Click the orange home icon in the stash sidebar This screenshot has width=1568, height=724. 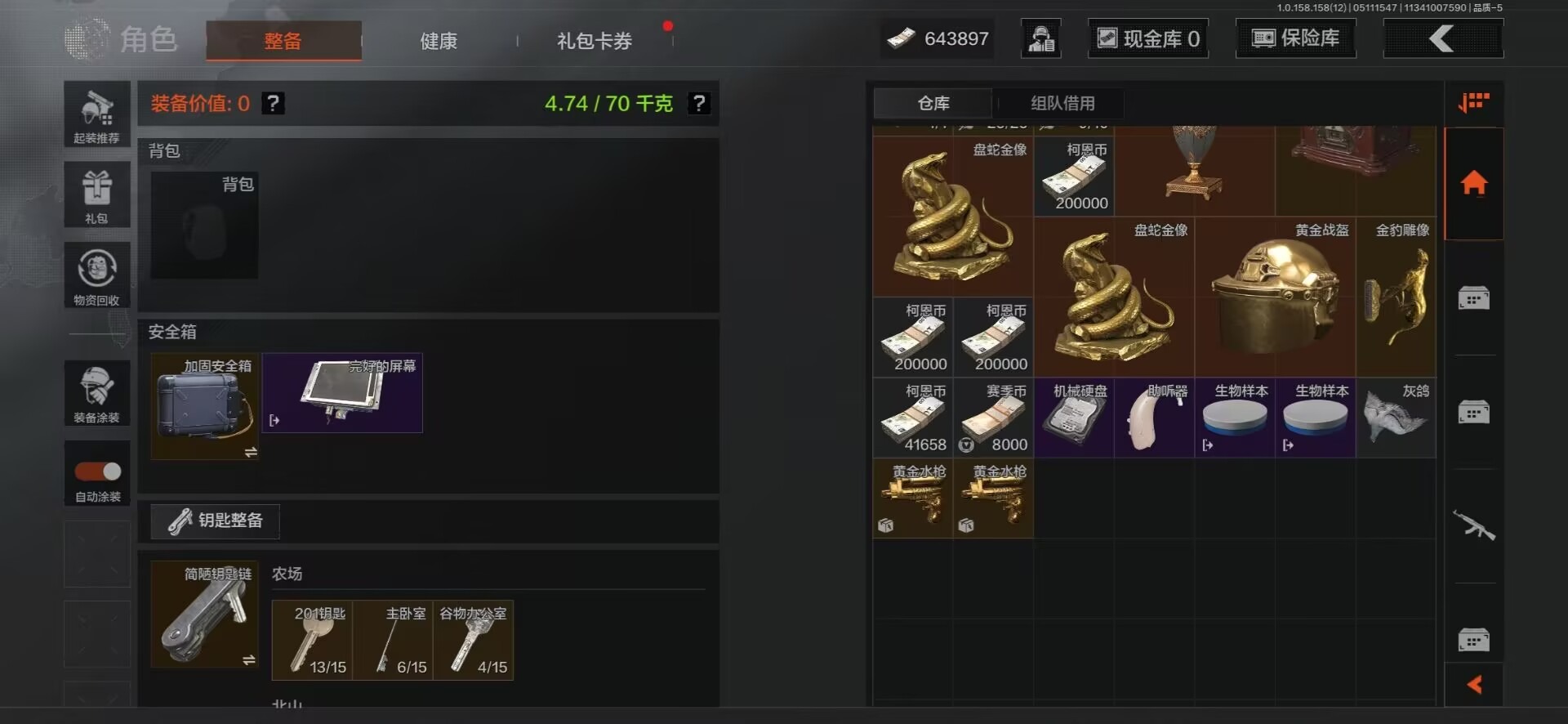point(1474,182)
